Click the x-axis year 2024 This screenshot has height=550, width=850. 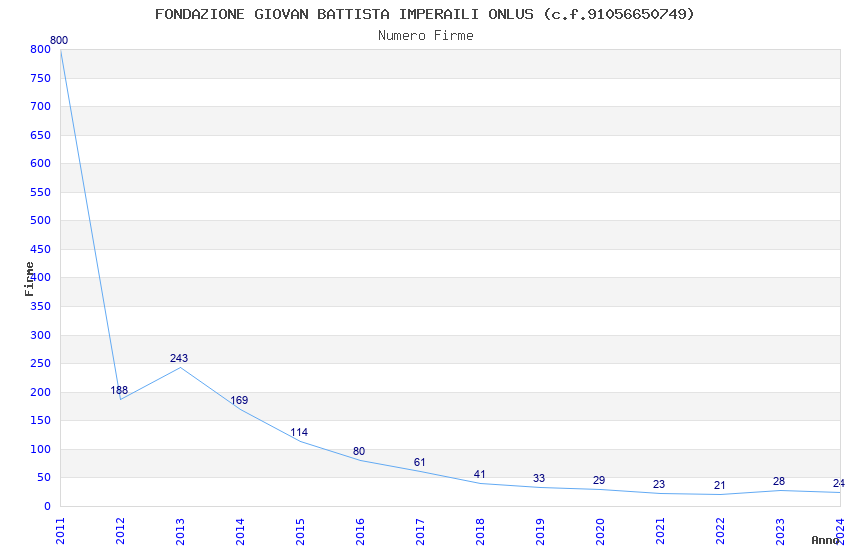coord(840,531)
